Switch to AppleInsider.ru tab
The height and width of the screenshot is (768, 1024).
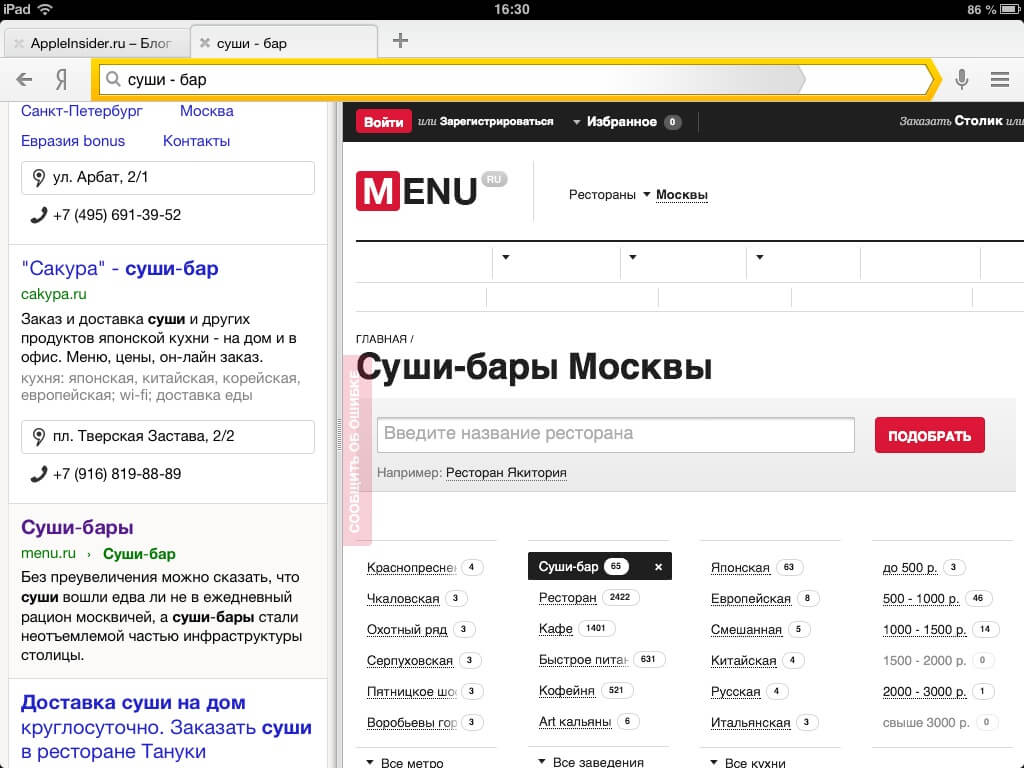click(x=101, y=43)
